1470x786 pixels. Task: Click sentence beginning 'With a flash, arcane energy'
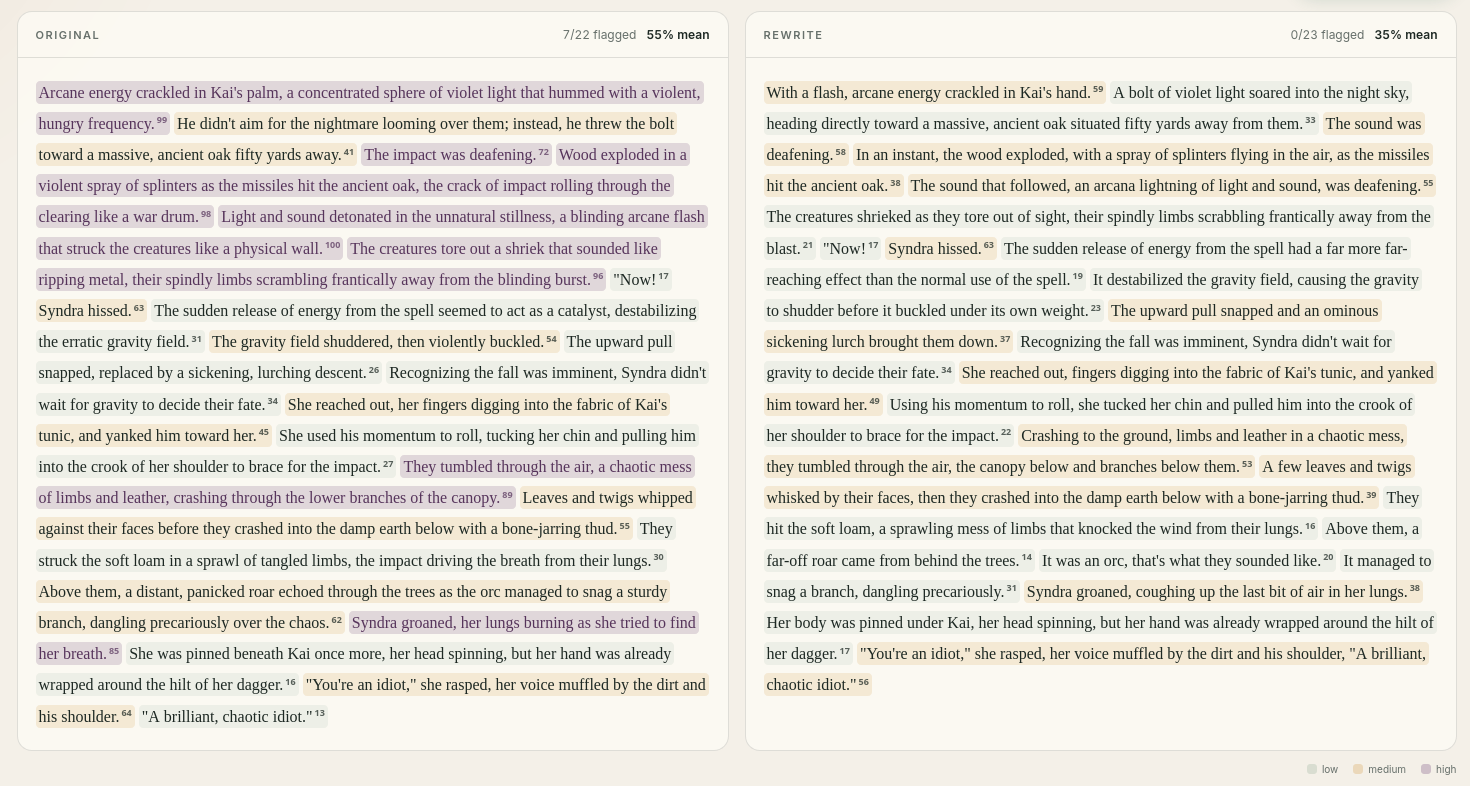coord(934,93)
